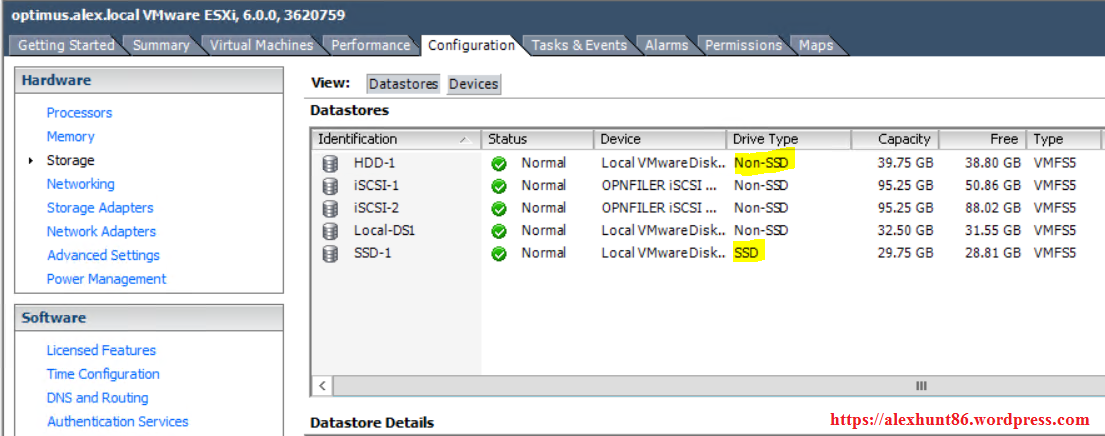This screenshot has height=436, width=1105.
Task: Open the Permissions tab
Action: pyautogui.click(x=743, y=45)
